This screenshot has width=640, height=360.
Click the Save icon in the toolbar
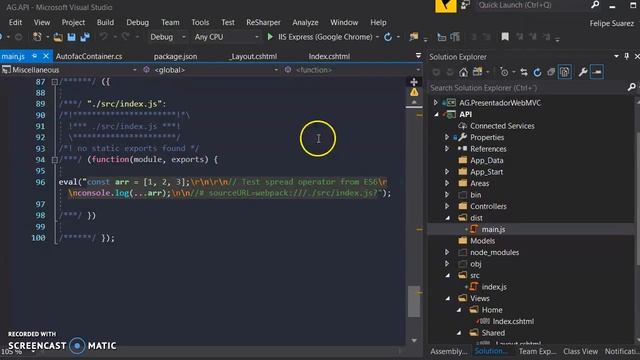point(71,37)
